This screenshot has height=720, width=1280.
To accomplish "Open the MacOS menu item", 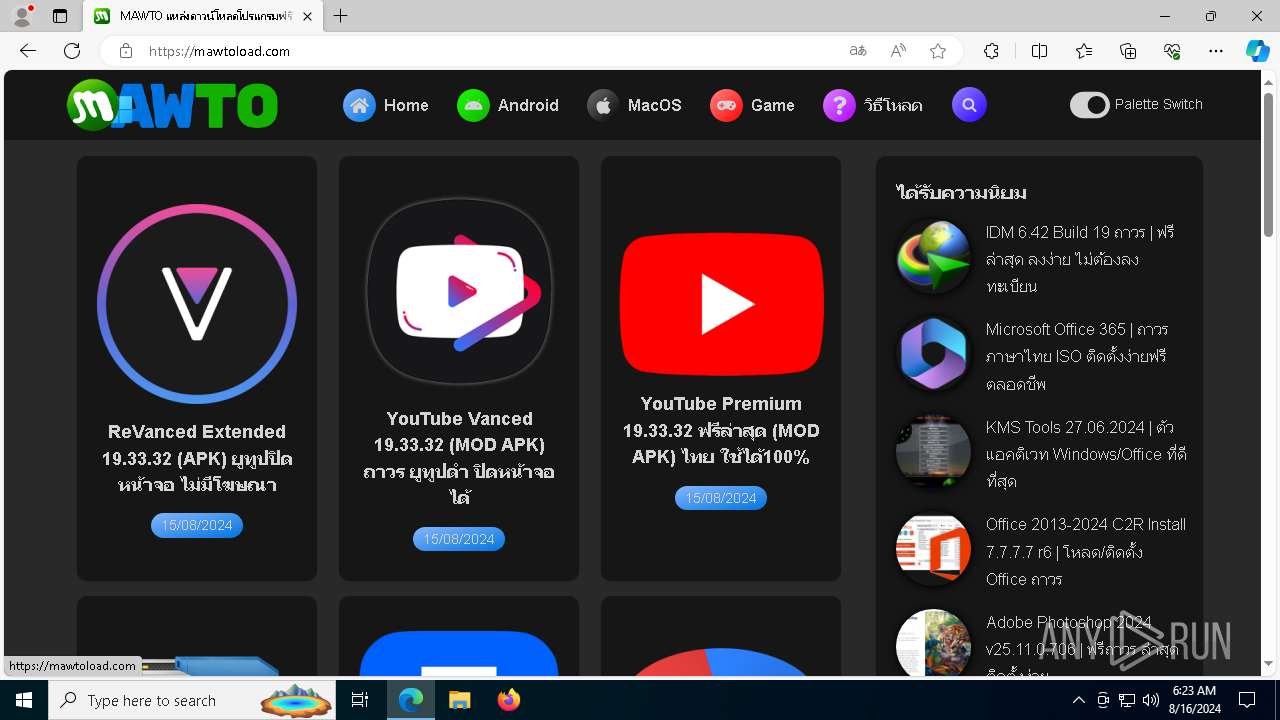I will 655,105.
